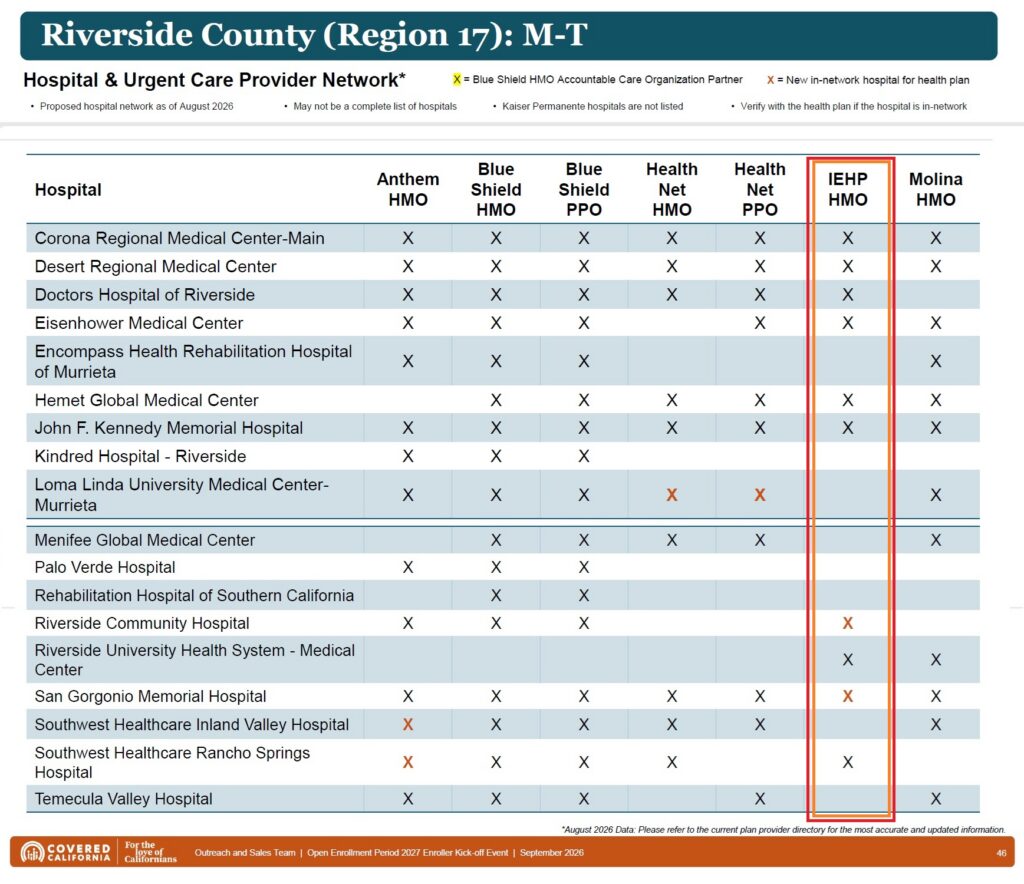The height and width of the screenshot is (884, 1024).
Task: Click the 'Health Net HMO' column header
Action: [x=672, y=189]
